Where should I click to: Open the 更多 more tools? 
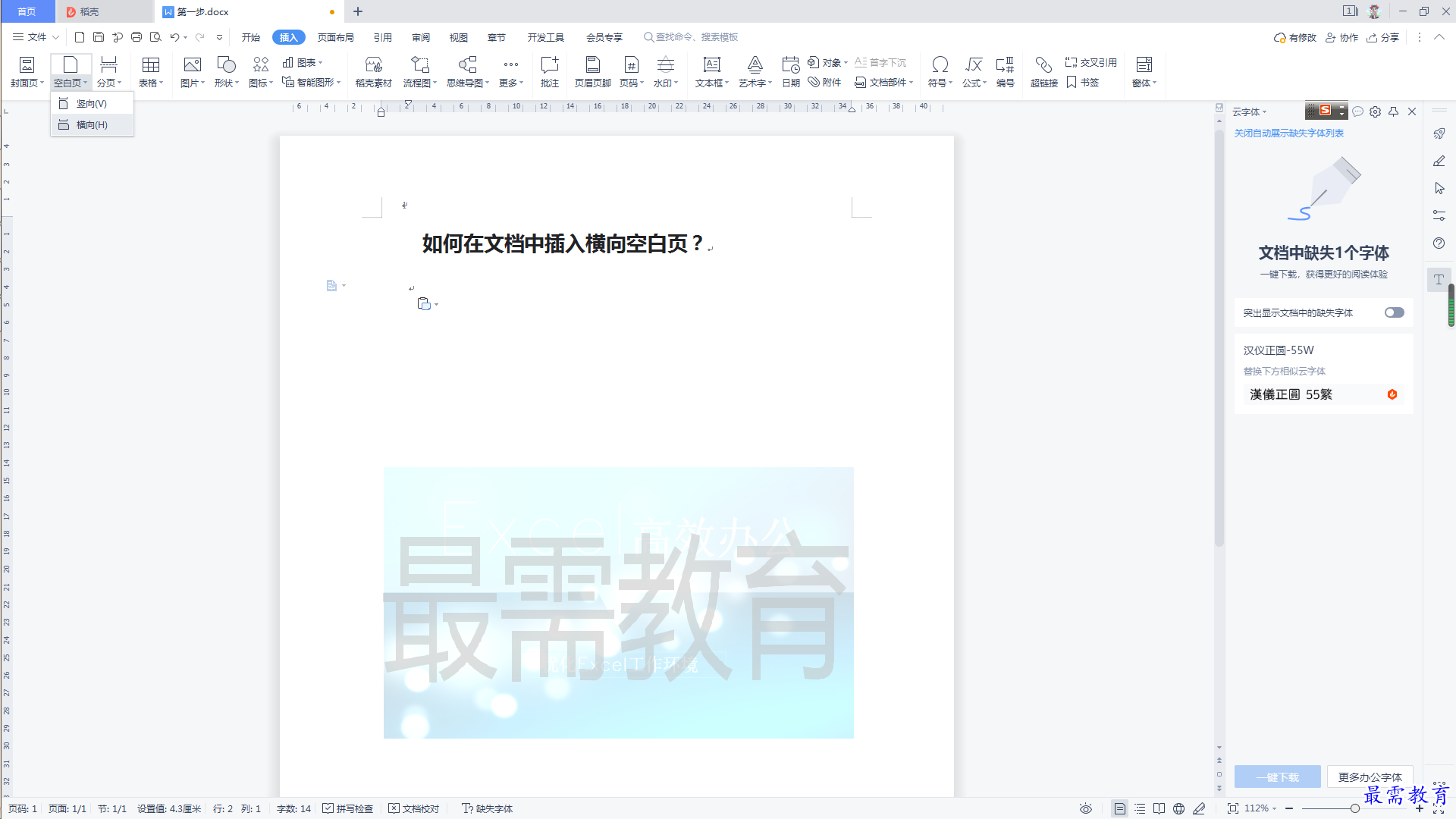(511, 73)
